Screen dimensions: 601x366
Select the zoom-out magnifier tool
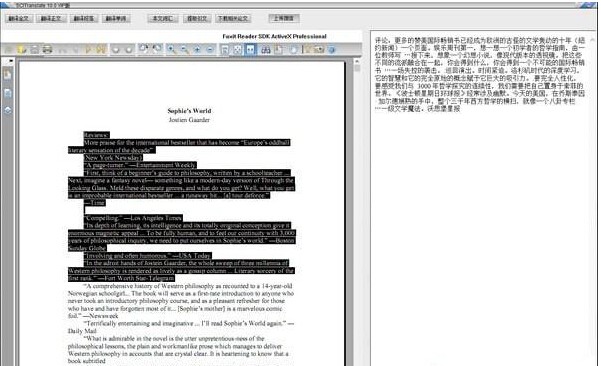pyautogui.click(x=184, y=49)
